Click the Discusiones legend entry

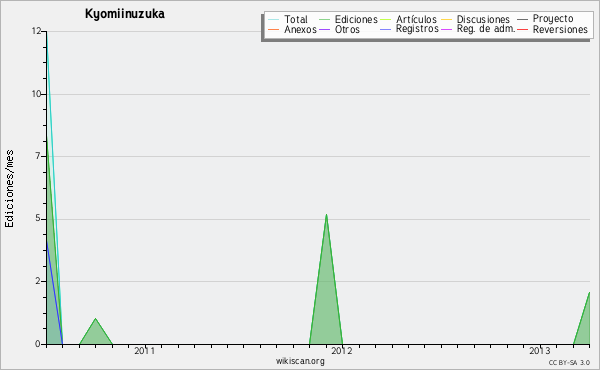(483, 19)
